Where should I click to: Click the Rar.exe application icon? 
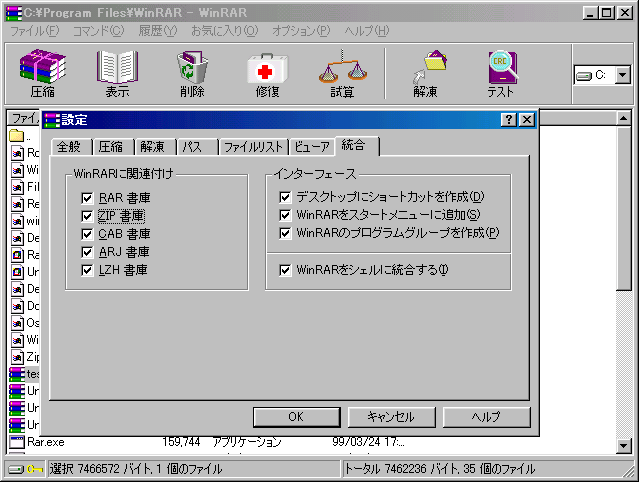(17, 442)
